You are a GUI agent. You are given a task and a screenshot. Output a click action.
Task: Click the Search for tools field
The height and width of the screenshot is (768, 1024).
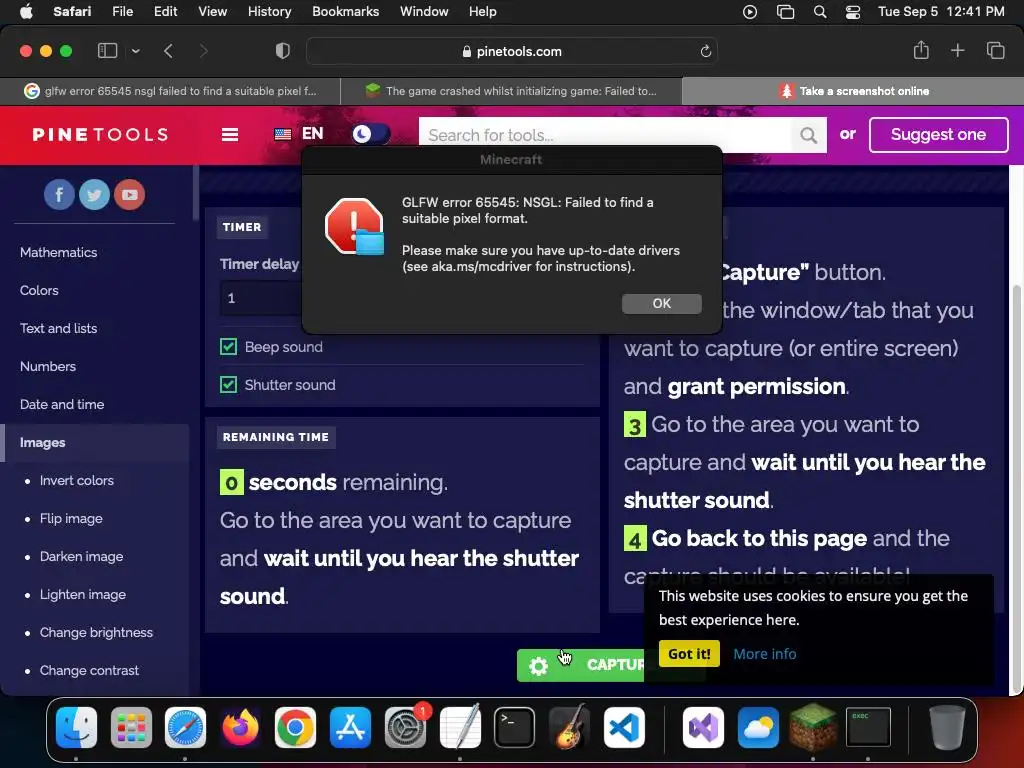(x=605, y=135)
